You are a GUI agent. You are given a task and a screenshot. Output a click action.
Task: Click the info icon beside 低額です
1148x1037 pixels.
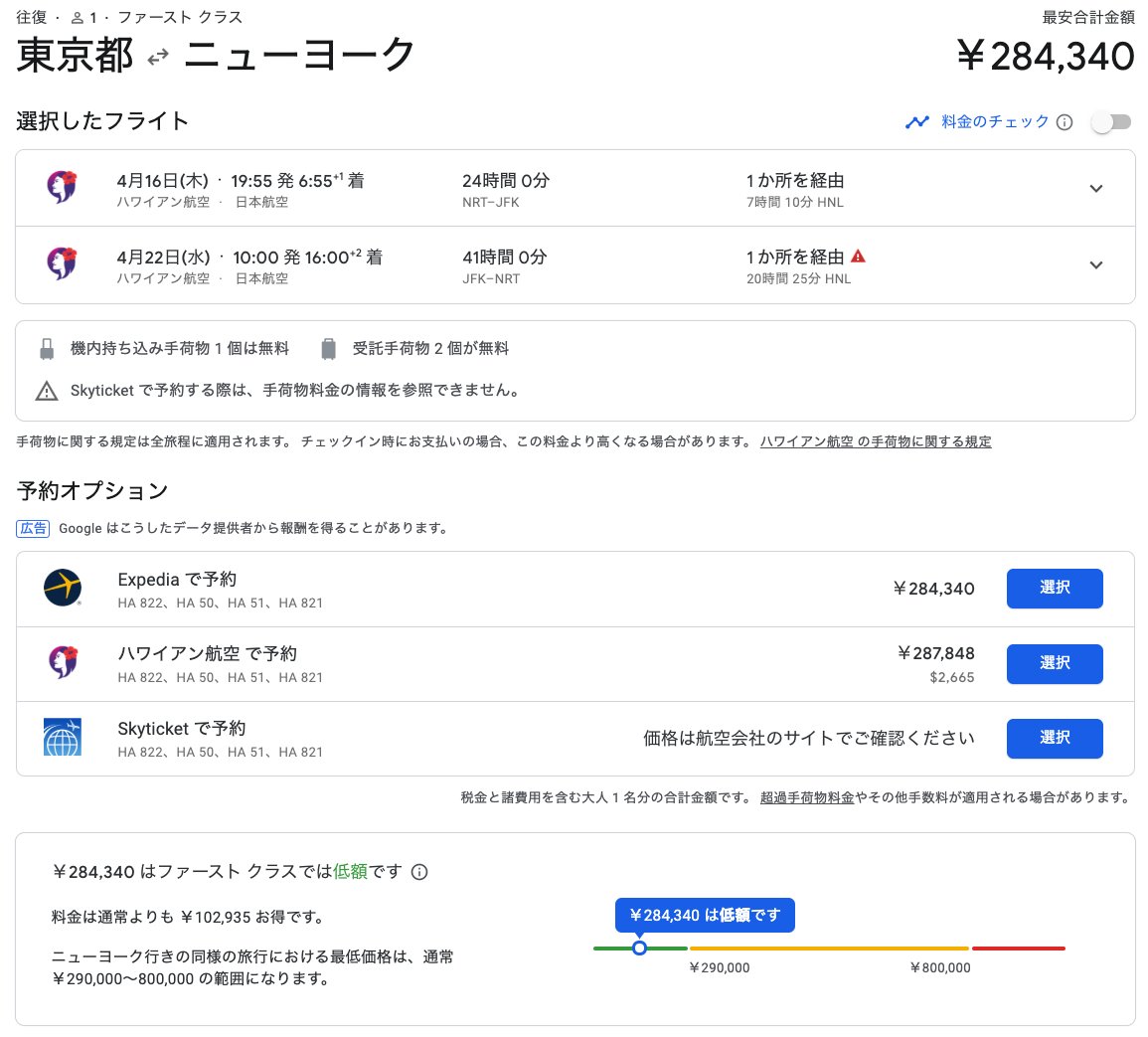pos(419,872)
